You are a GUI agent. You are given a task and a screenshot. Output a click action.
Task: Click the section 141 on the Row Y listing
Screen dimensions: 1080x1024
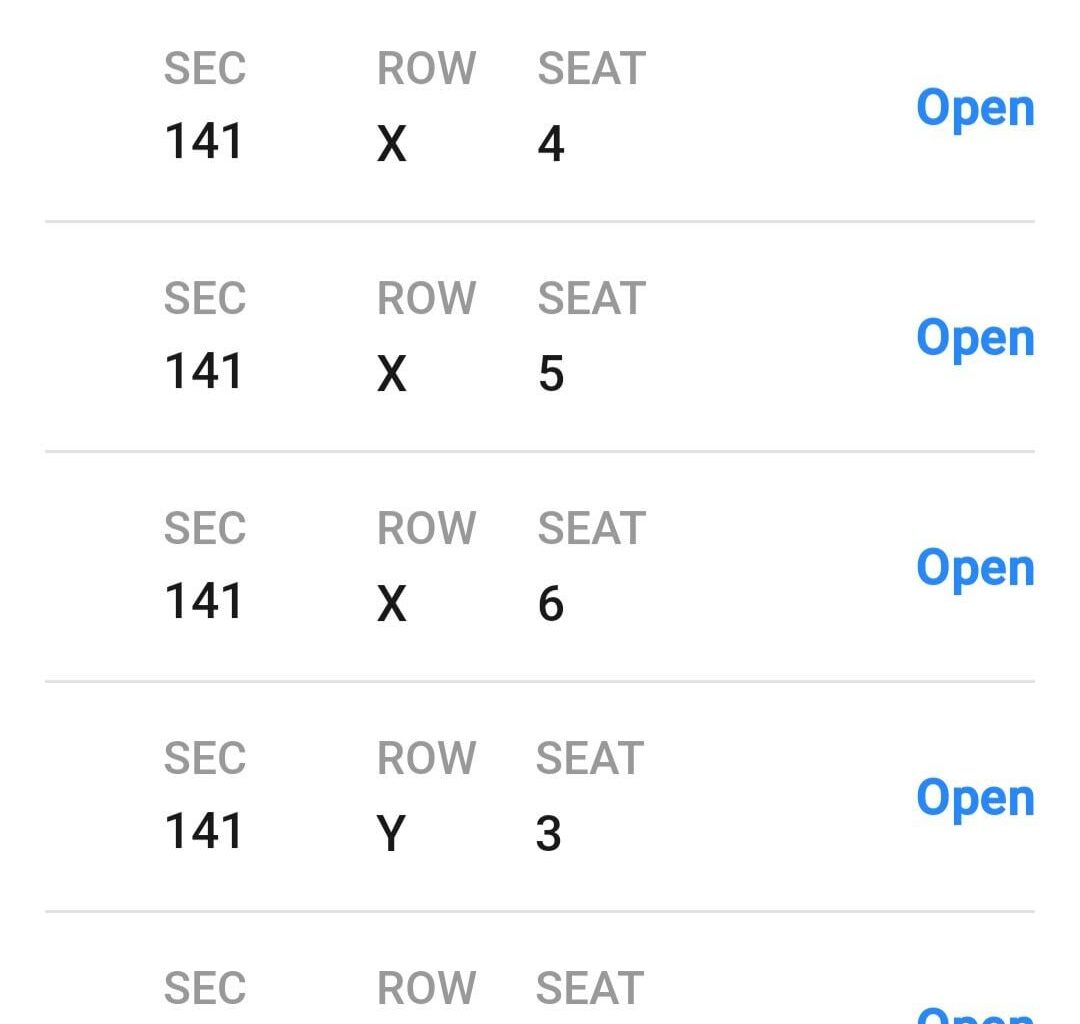coord(203,831)
